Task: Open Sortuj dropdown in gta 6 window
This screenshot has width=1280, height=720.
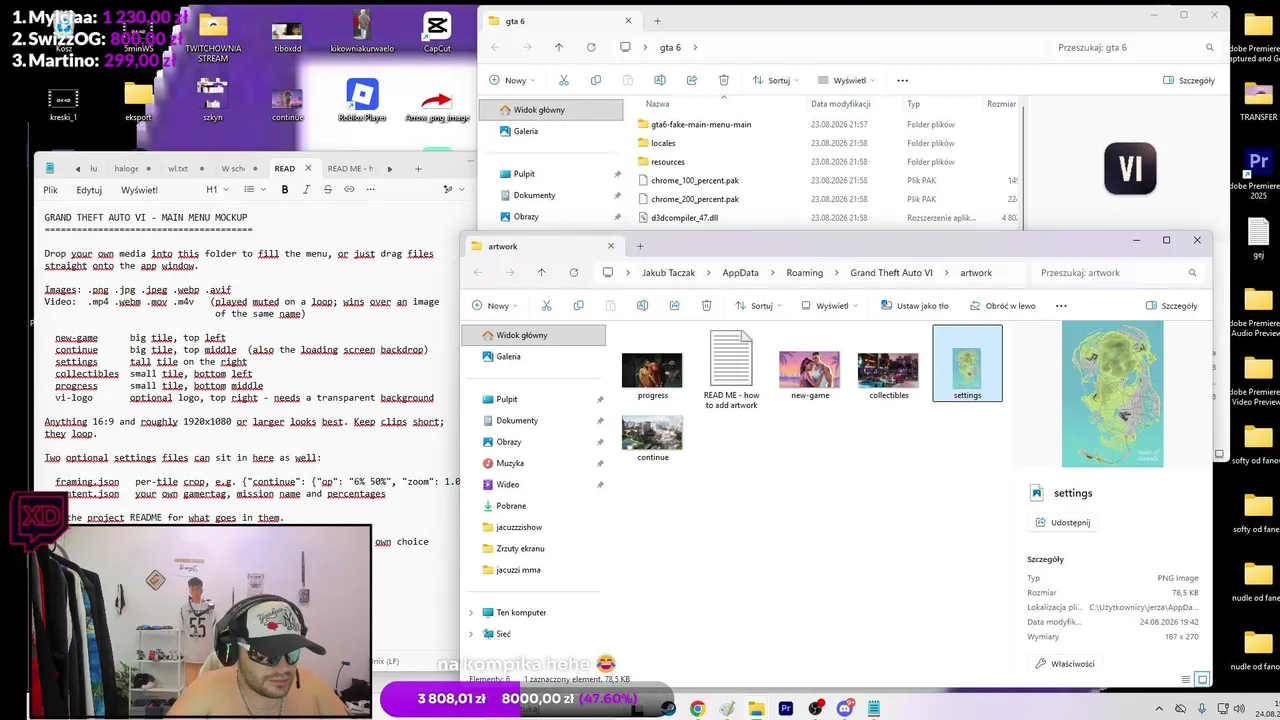Action: point(776,80)
